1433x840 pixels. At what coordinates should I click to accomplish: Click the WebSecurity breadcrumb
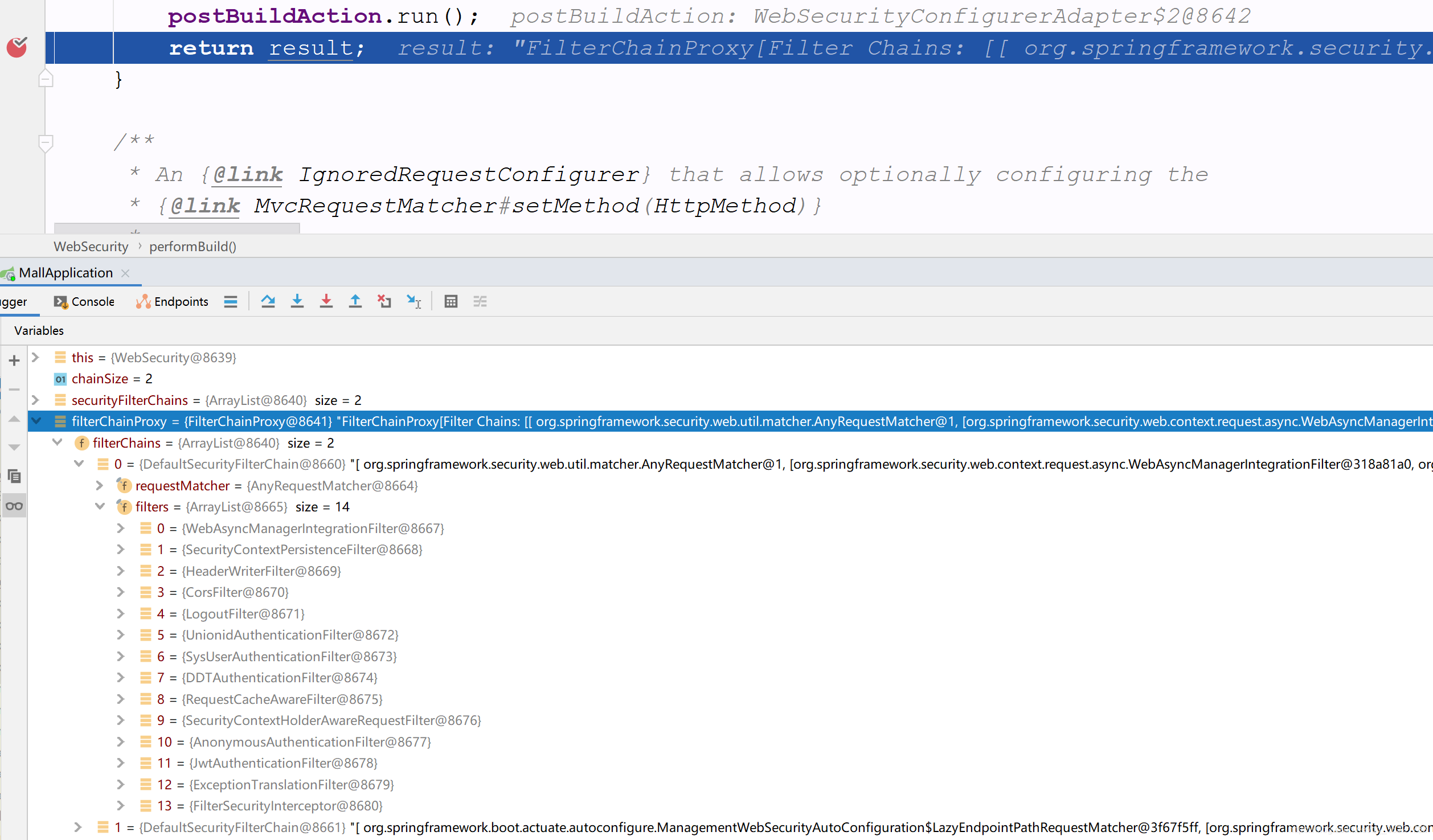(x=91, y=247)
